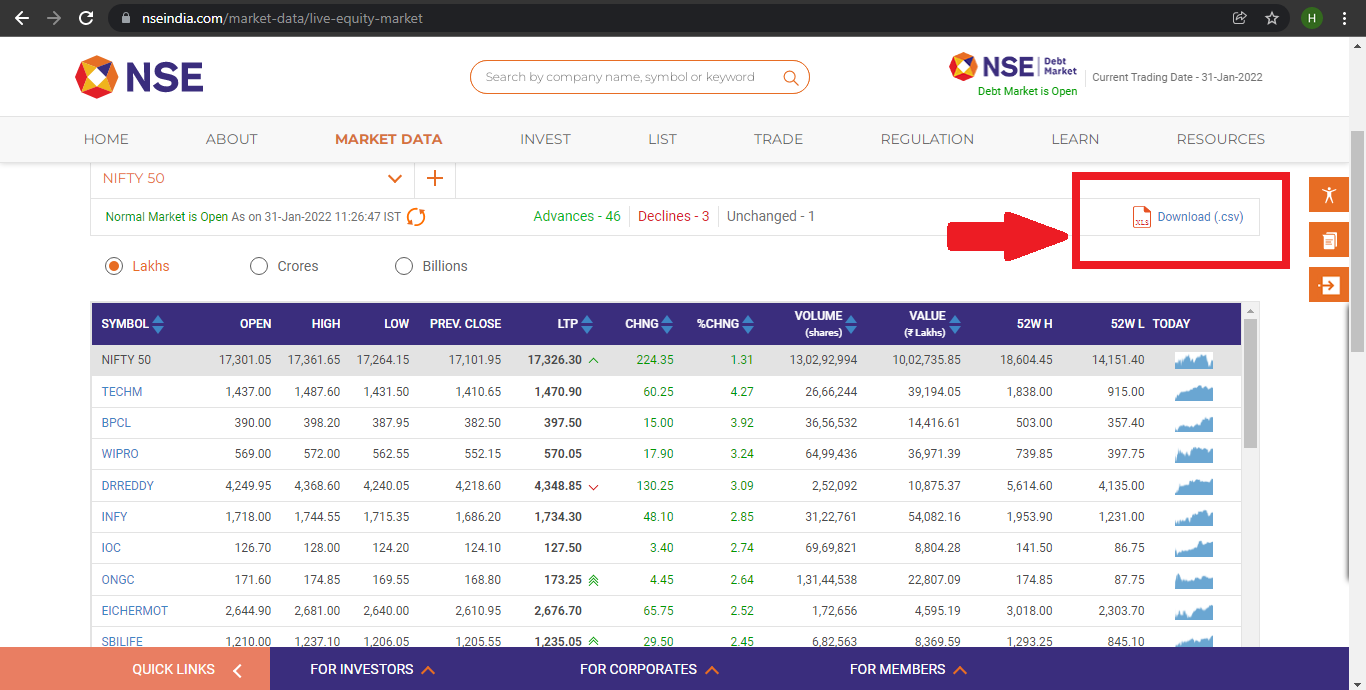The width and height of the screenshot is (1366, 690).
Task: Sort by CHNG column arrows
Action: 668,324
